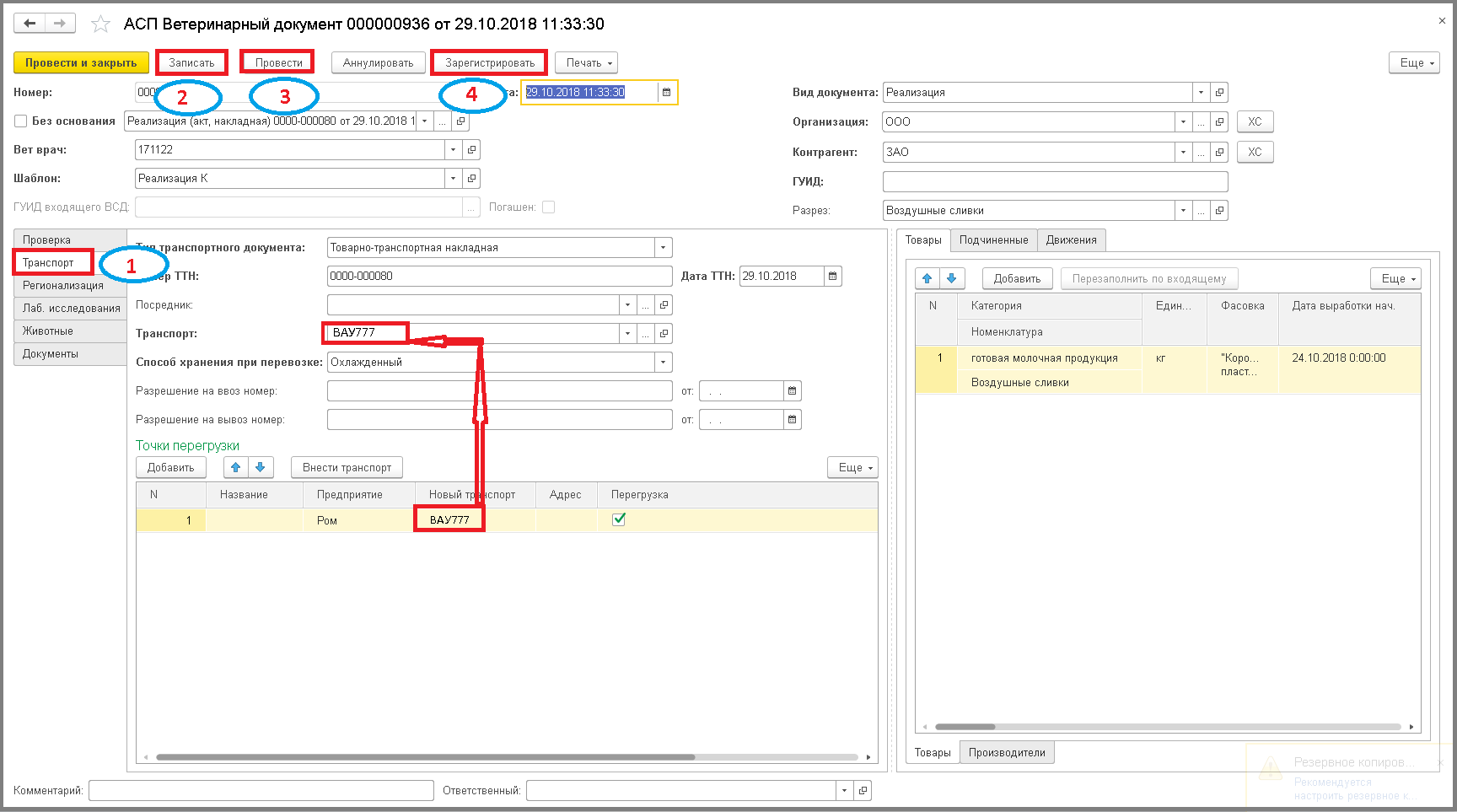Open calendar for Дата ТТН field

tap(833, 276)
